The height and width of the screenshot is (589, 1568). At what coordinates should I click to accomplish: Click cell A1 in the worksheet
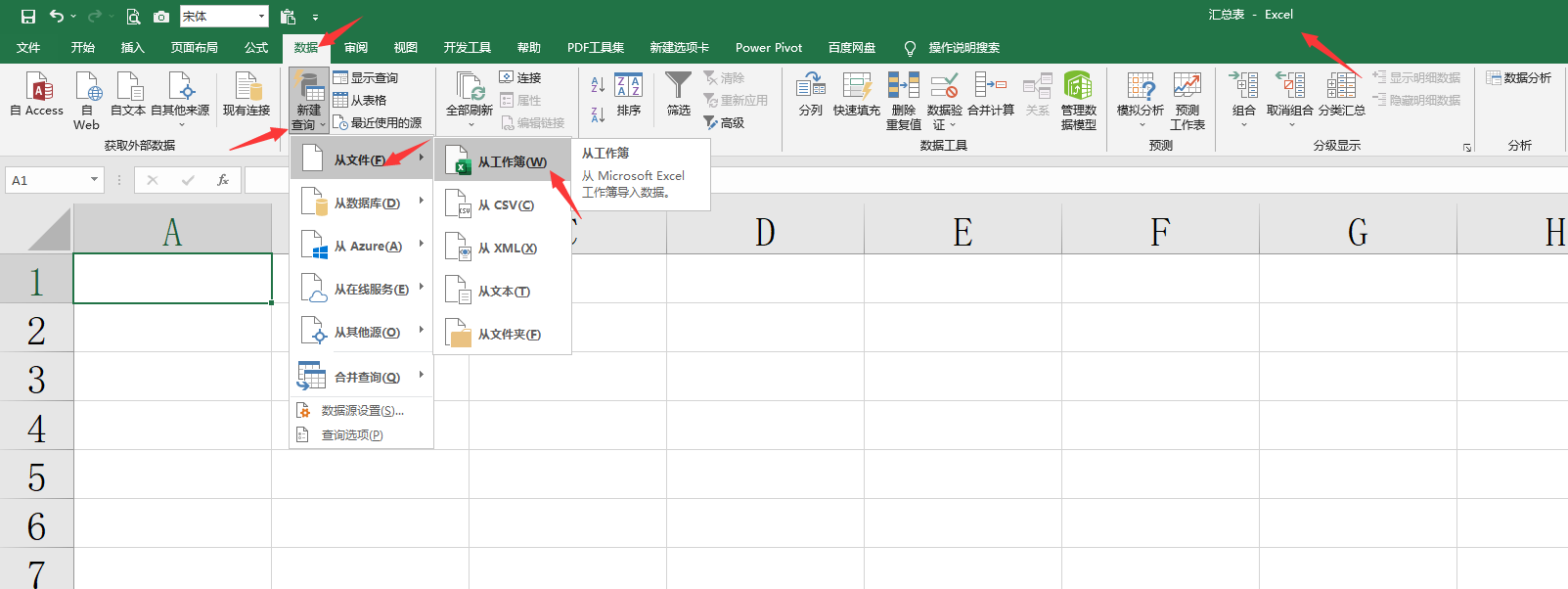pos(173,279)
